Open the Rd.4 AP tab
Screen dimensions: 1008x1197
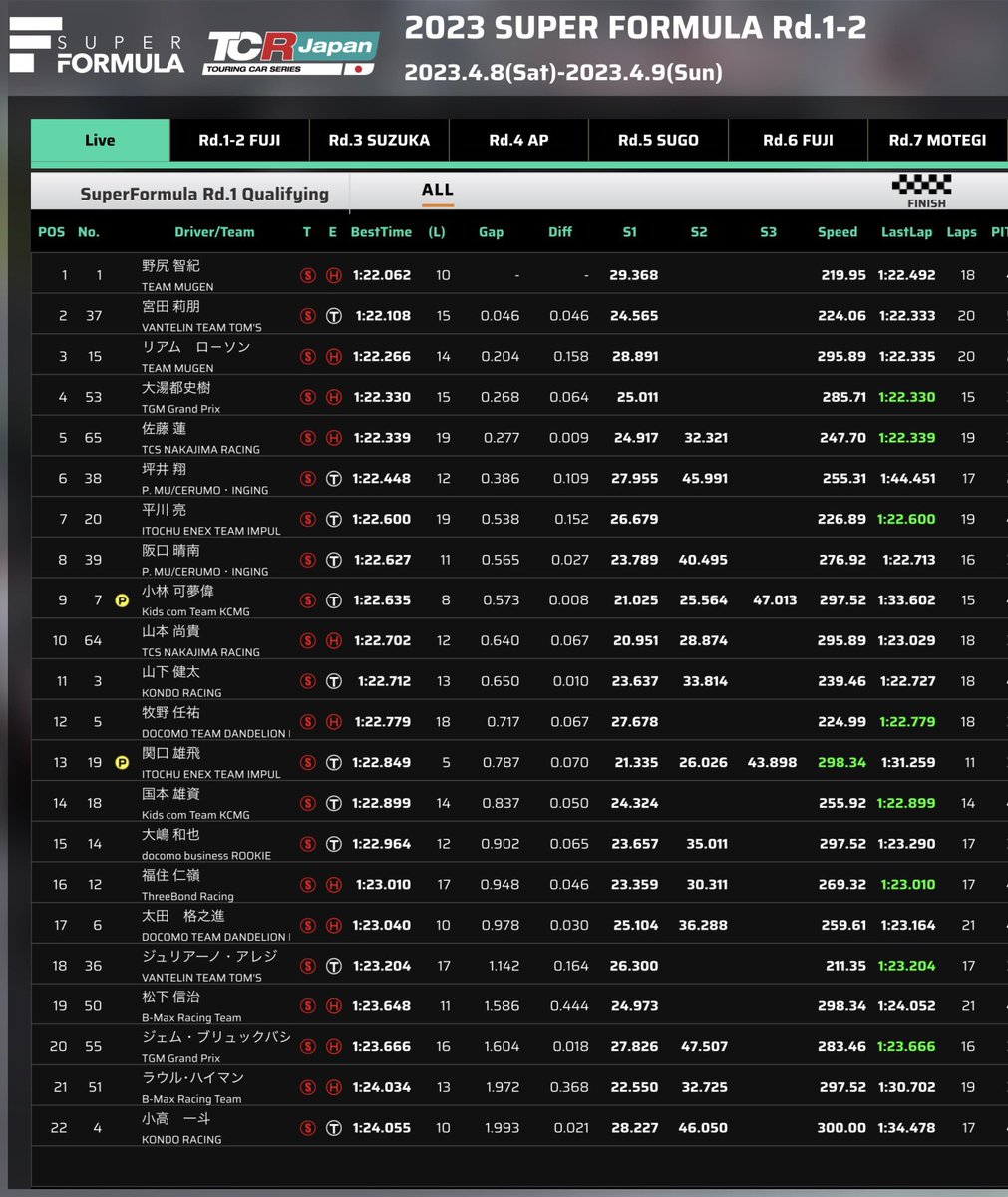coord(518,140)
